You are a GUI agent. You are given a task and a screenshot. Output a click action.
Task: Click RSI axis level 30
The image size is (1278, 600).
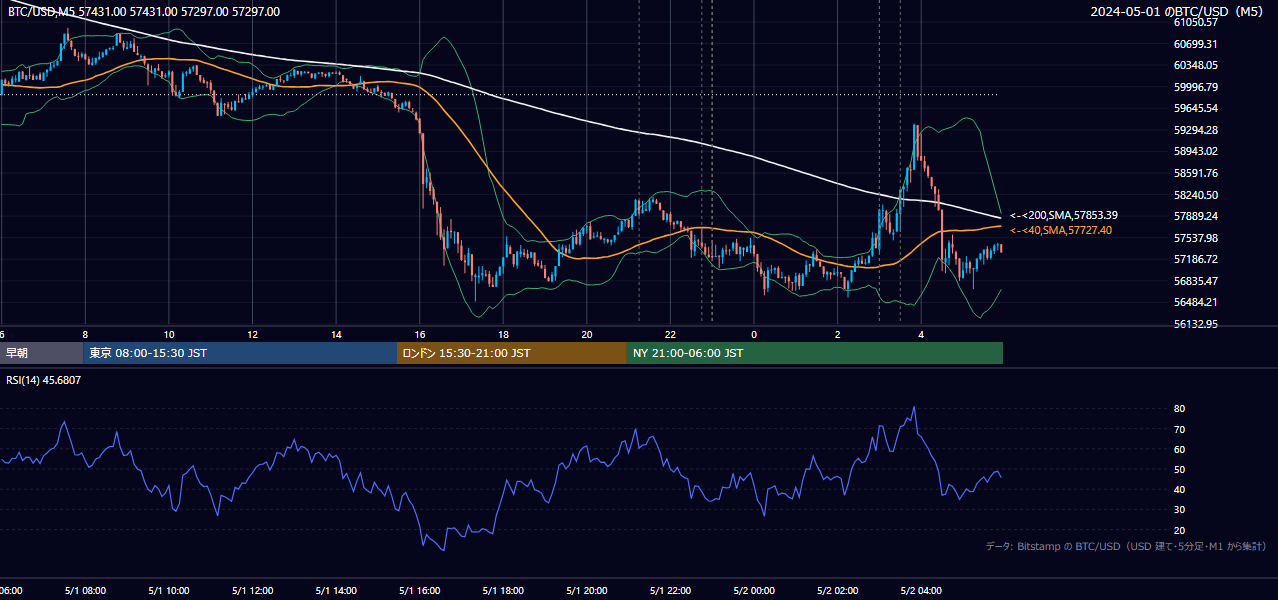(1180, 510)
